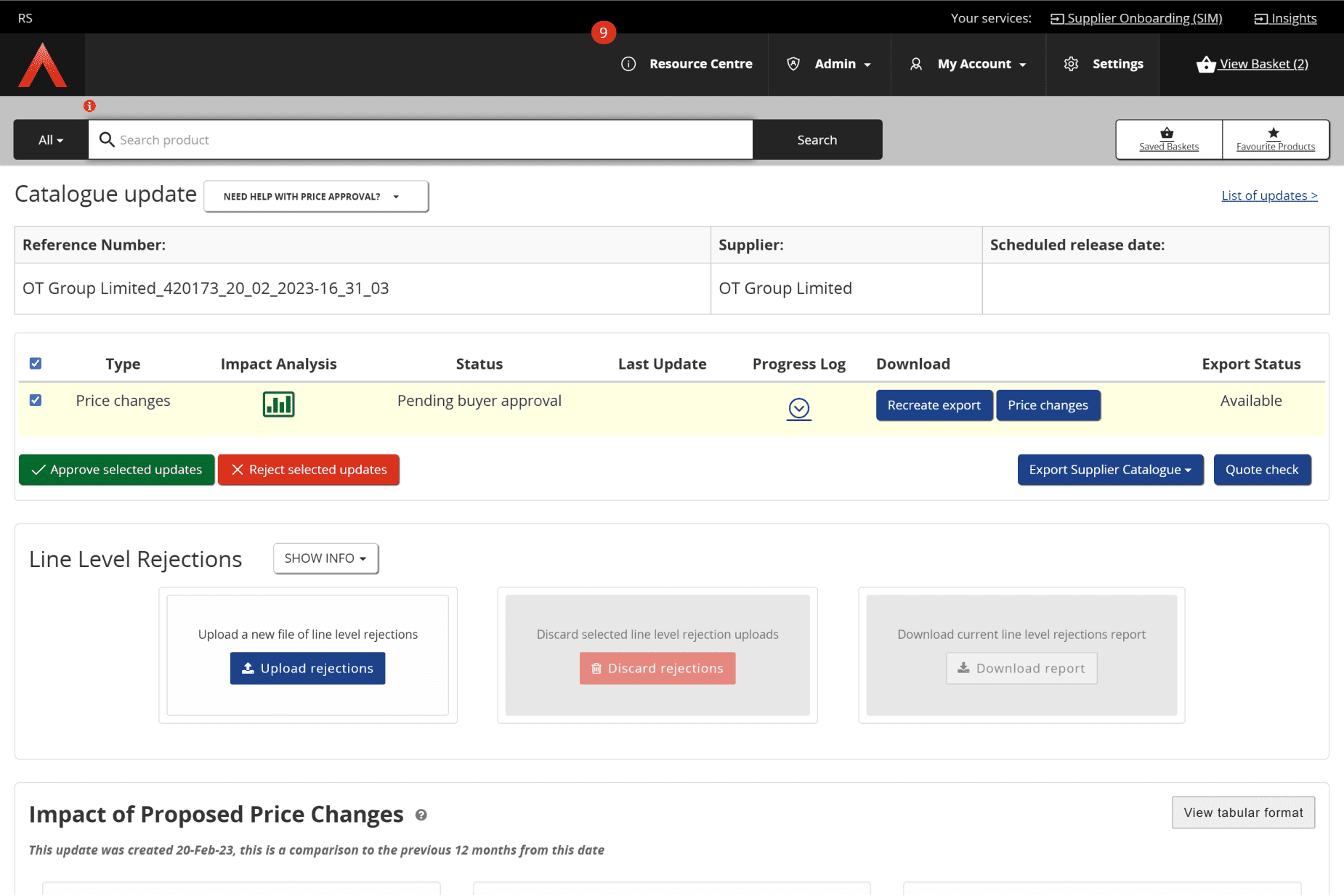Open Export Supplier Catalogue dropdown
Viewport: 1344px width, 896px height.
point(1109,470)
